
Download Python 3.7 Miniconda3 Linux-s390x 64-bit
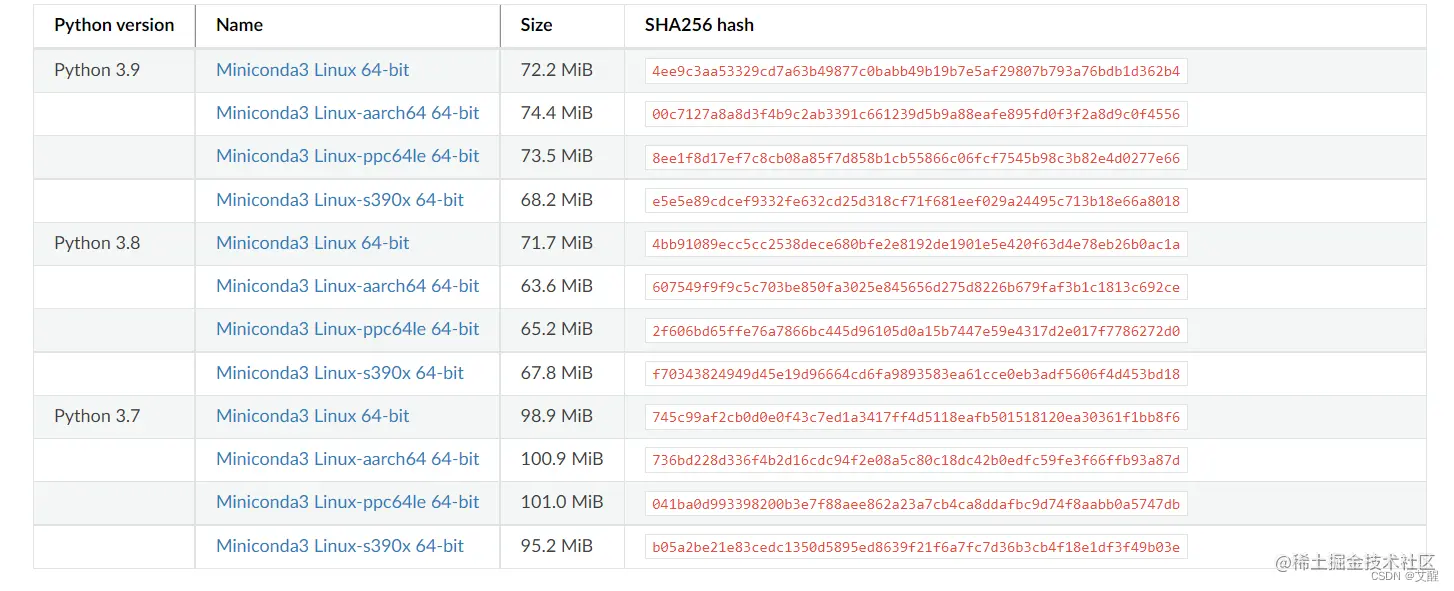click(340, 546)
